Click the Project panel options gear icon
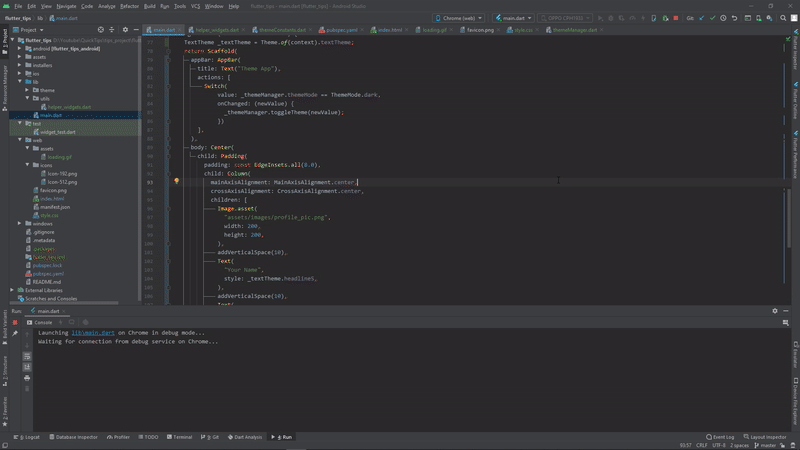800x450 pixels. click(x=123, y=30)
